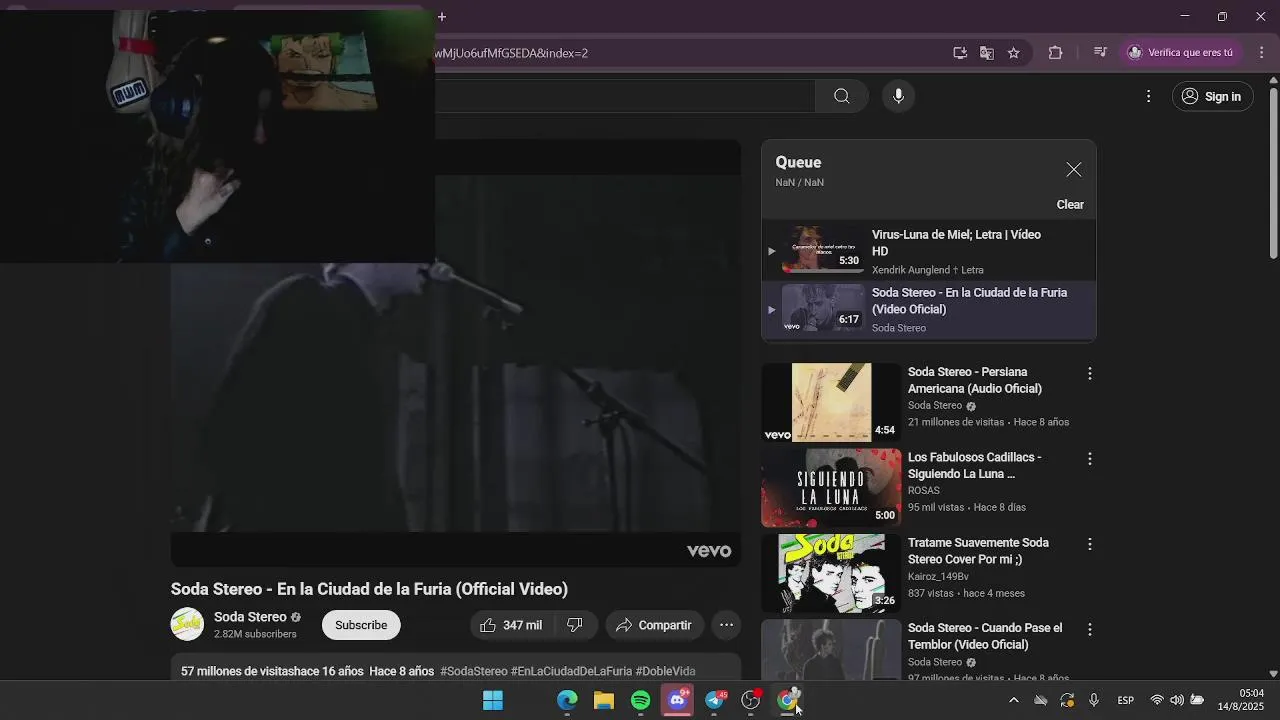The image size is (1280, 720).
Task: Open the Chrome extensions puzzle icon
Action: [x=1055, y=53]
